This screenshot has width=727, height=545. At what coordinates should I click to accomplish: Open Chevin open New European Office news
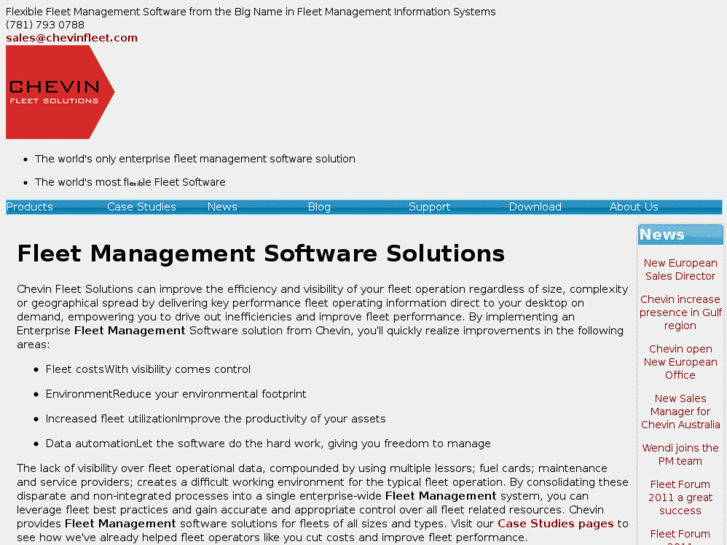point(680,362)
